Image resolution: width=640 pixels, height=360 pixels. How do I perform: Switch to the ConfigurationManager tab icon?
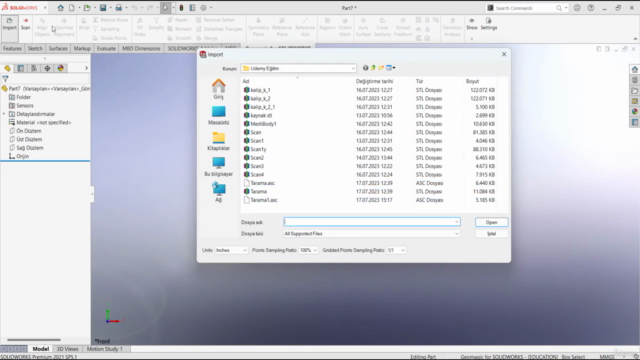pos(34,68)
